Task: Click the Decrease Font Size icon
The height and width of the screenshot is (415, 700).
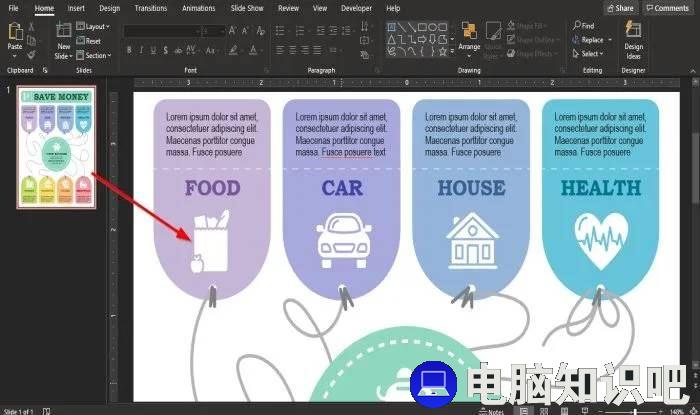Action: (x=245, y=31)
